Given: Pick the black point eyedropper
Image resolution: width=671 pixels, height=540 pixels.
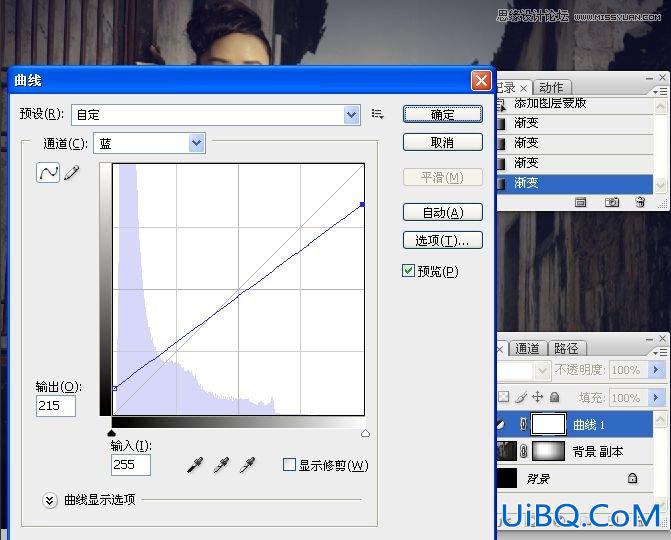Looking at the screenshot, I should point(195,465).
